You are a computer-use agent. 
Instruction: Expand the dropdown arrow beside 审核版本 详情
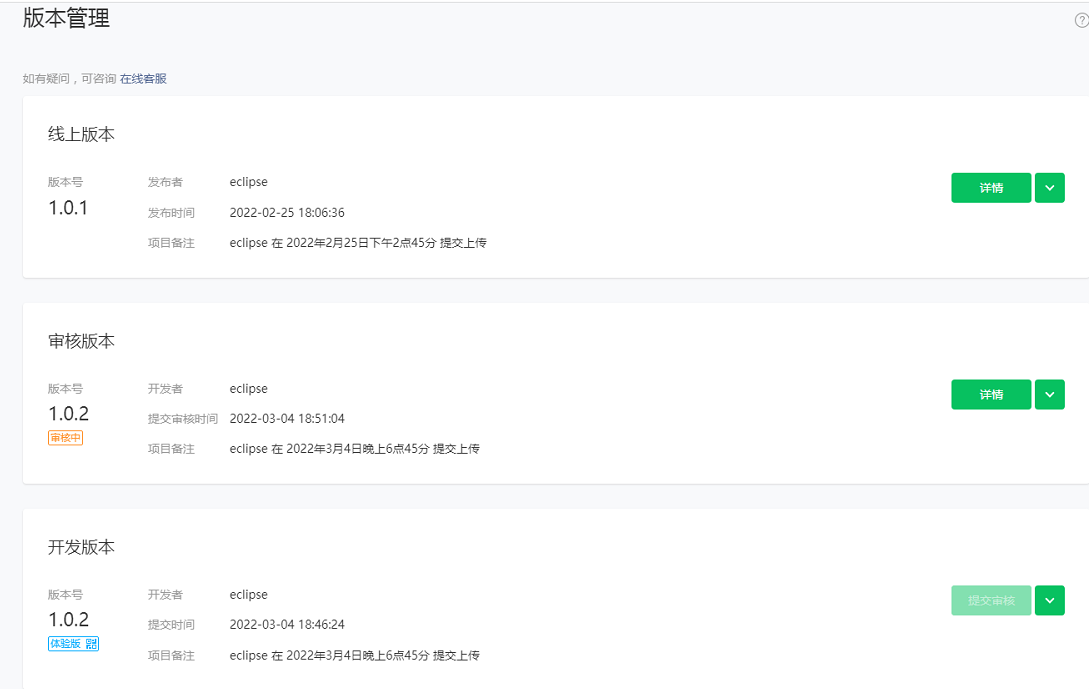(1049, 395)
